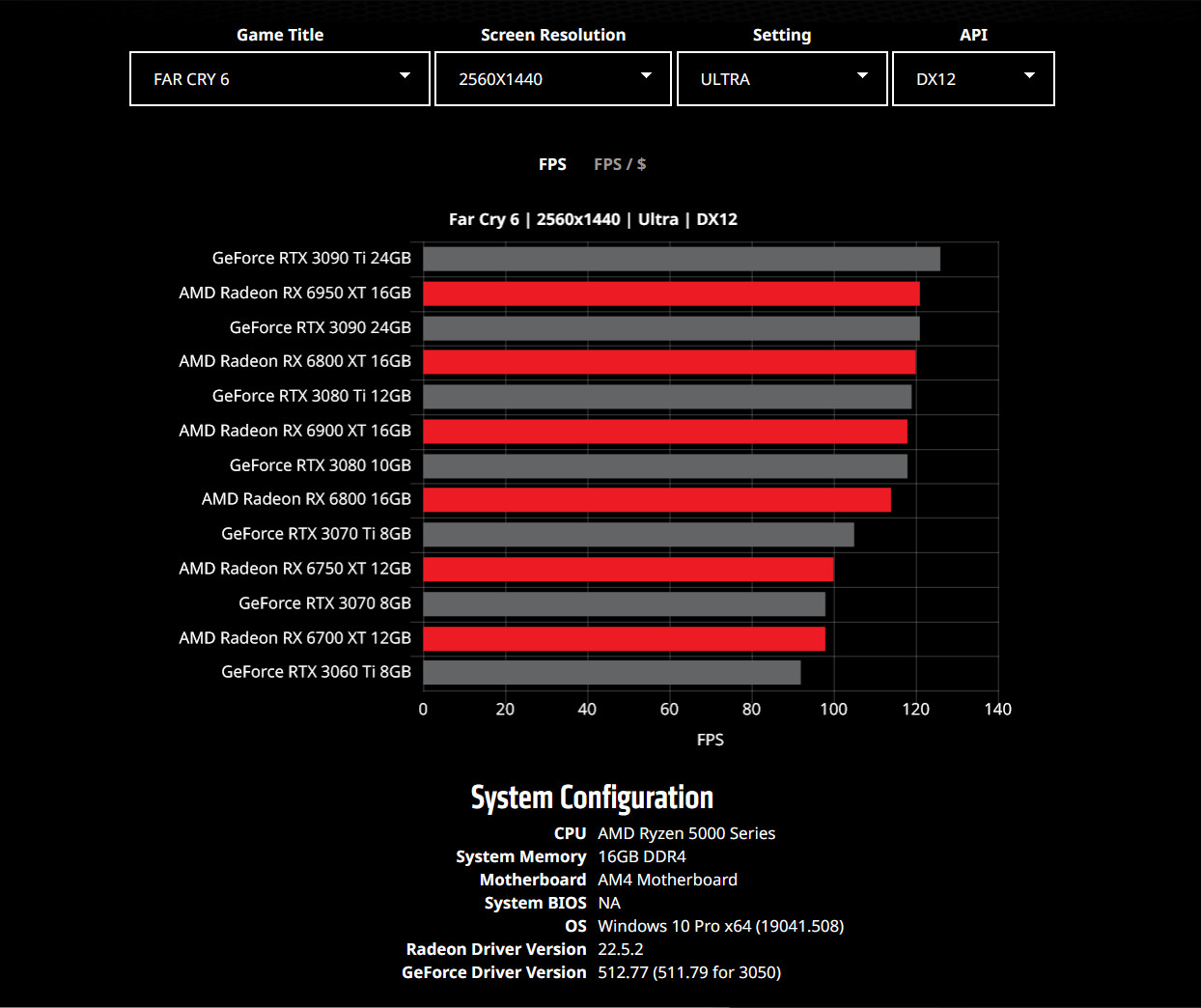Viewport: 1201px width, 1008px height.
Task: Click the label AMD Radeon RX 6800 16GB
Action: tap(307, 499)
